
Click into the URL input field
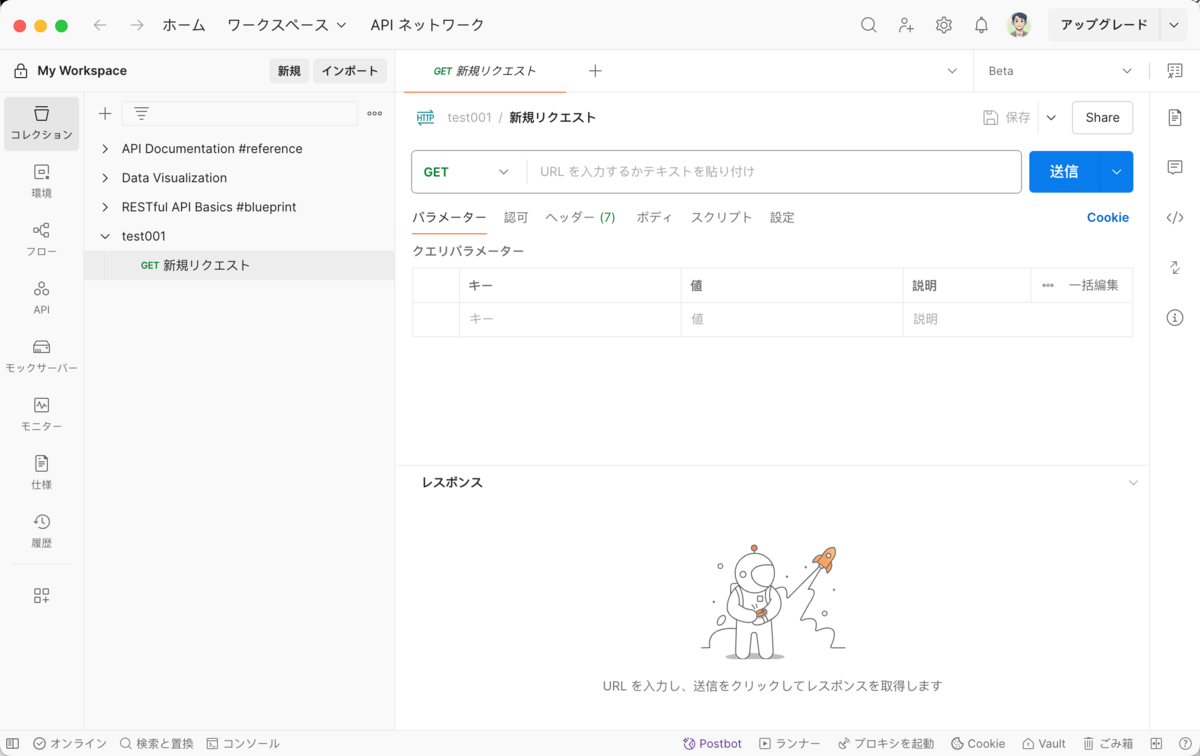click(774, 172)
